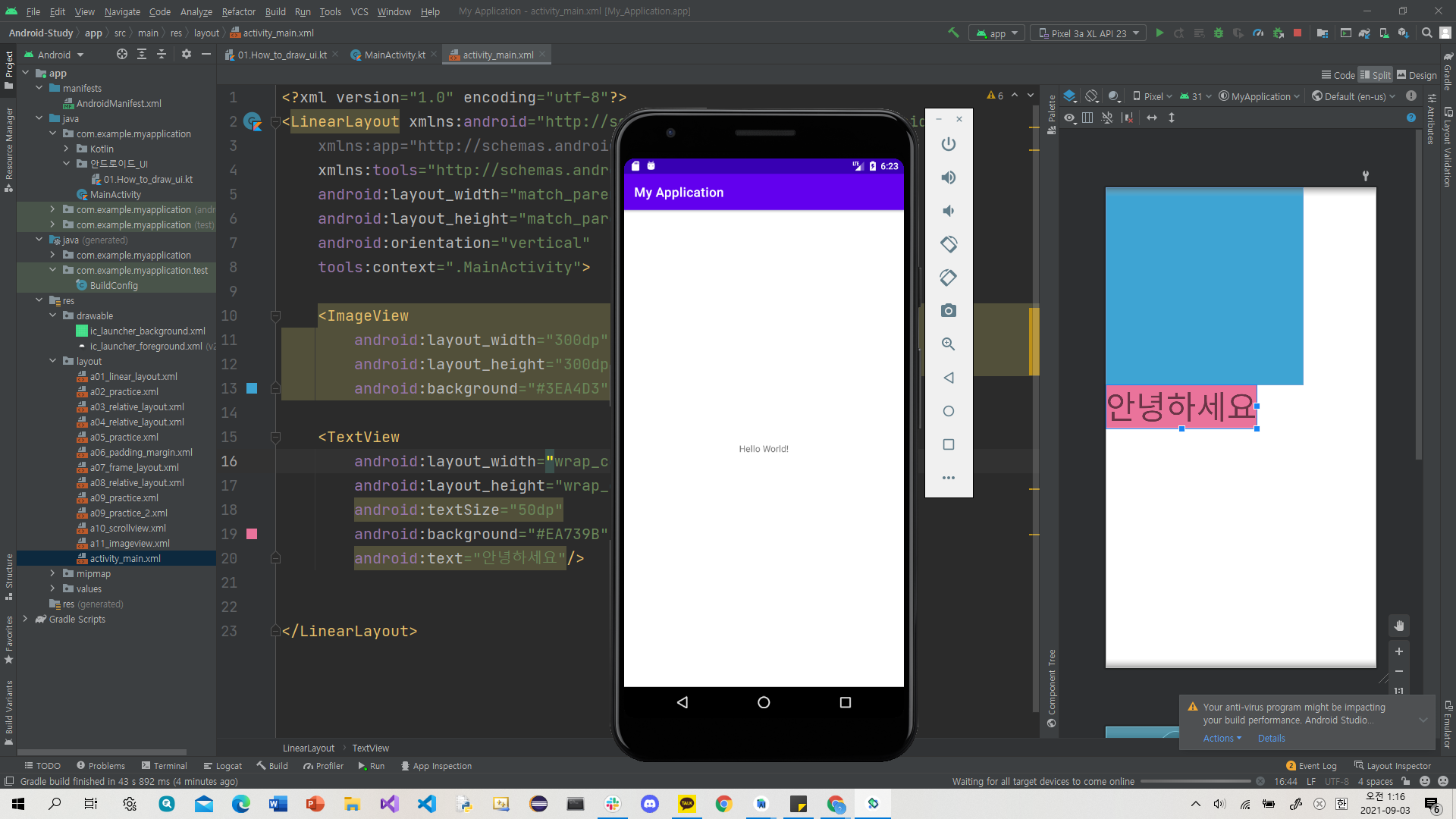This screenshot has width=1456, height=819.
Task: Open the AVD Manager icon
Action: (x=1384, y=33)
